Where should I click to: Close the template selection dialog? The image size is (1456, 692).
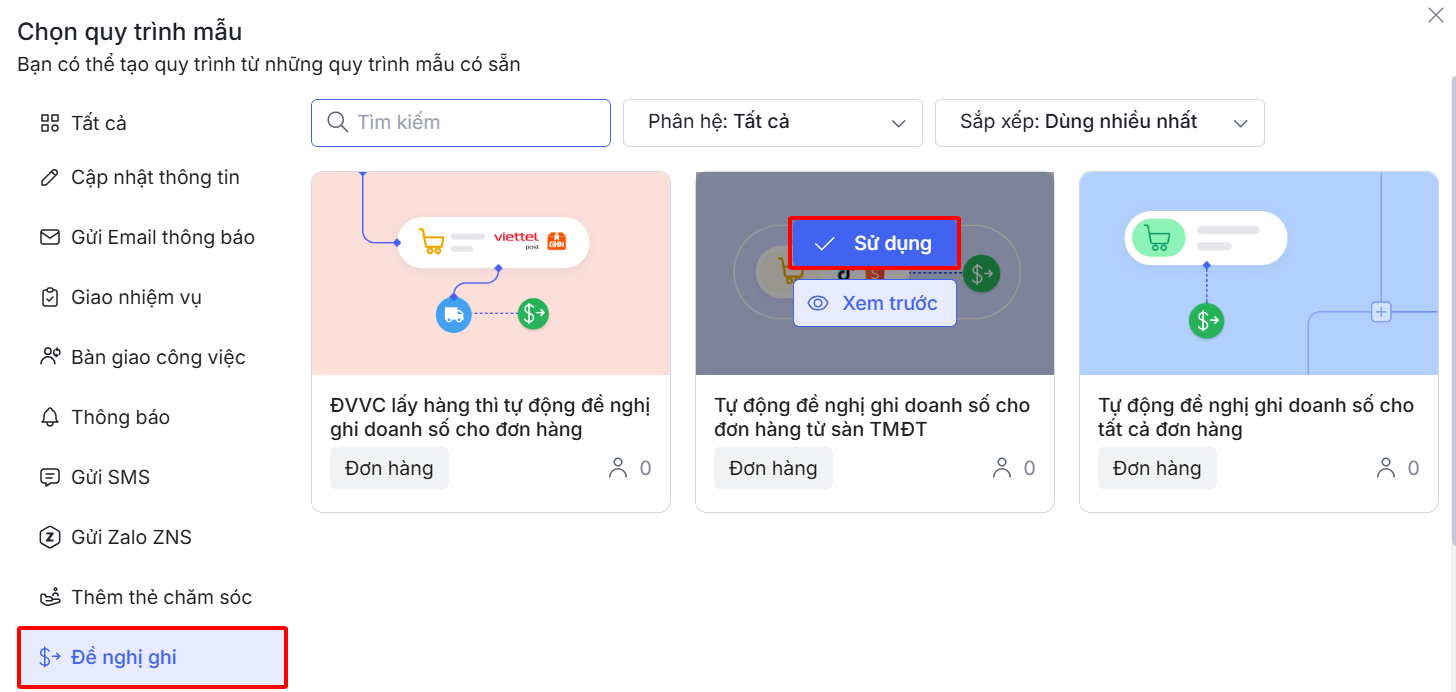click(x=1436, y=15)
